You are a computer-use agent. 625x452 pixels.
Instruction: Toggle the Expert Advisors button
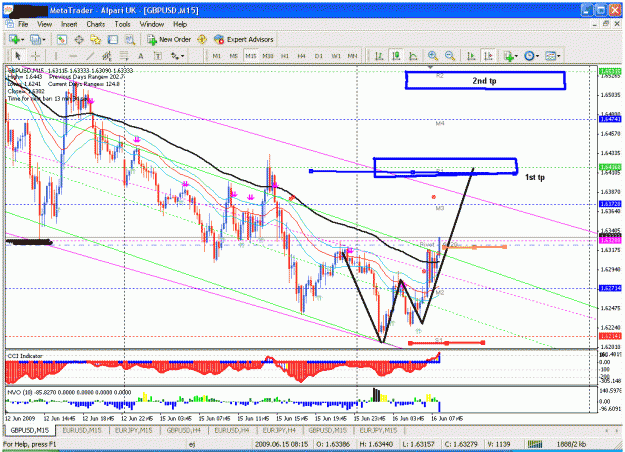pyautogui.click(x=244, y=39)
